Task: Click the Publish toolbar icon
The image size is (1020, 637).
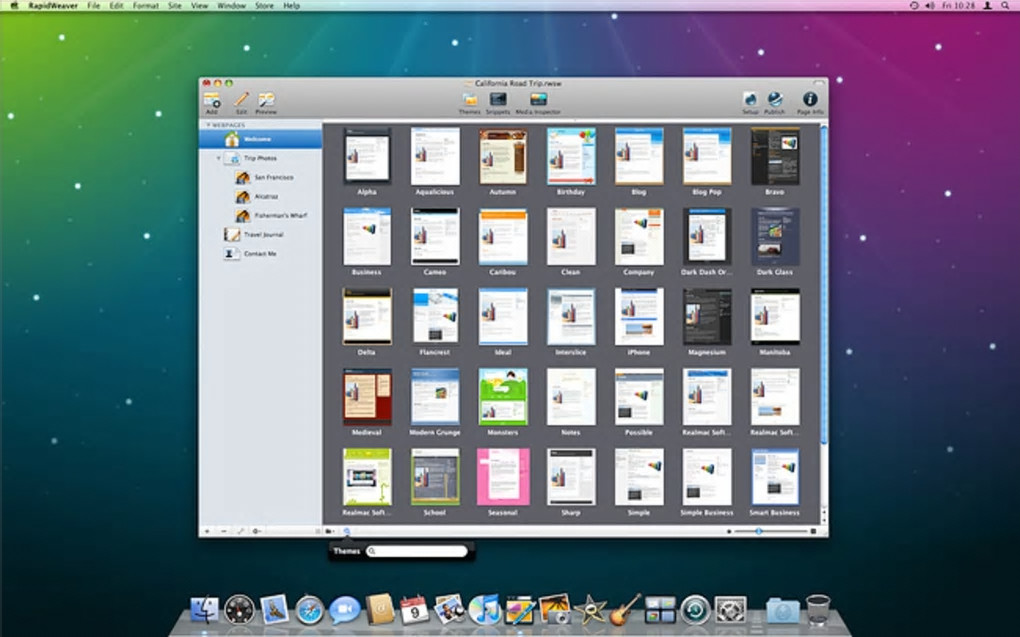Action: tap(775, 100)
